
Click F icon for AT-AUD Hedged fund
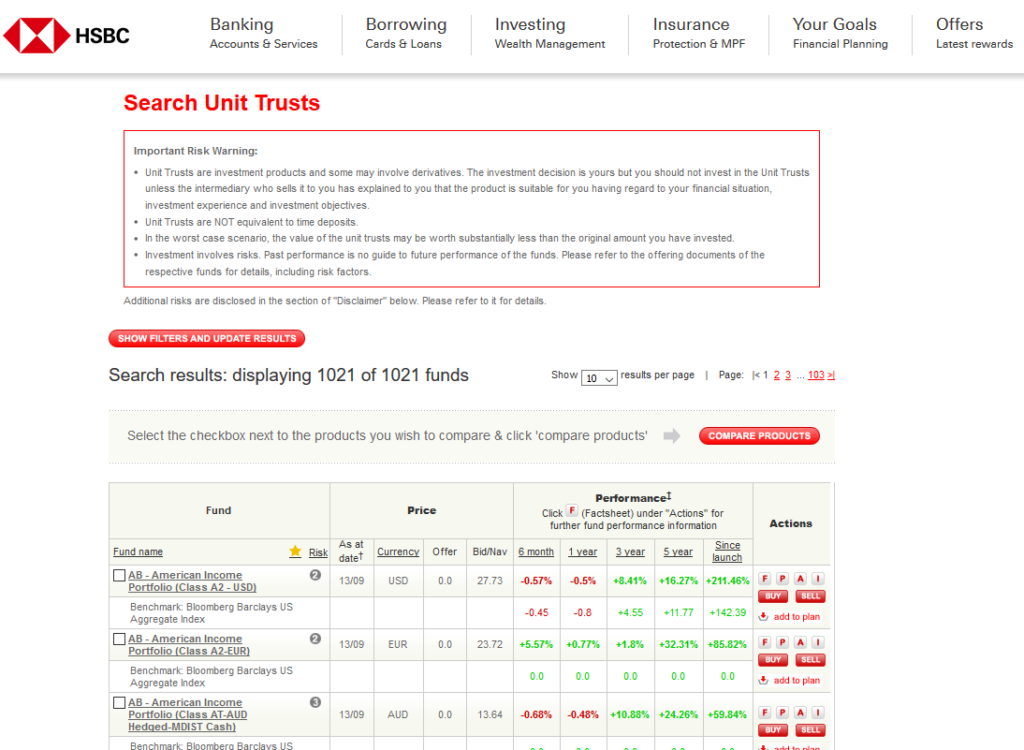pyautogui.click(x=765, y=712)
